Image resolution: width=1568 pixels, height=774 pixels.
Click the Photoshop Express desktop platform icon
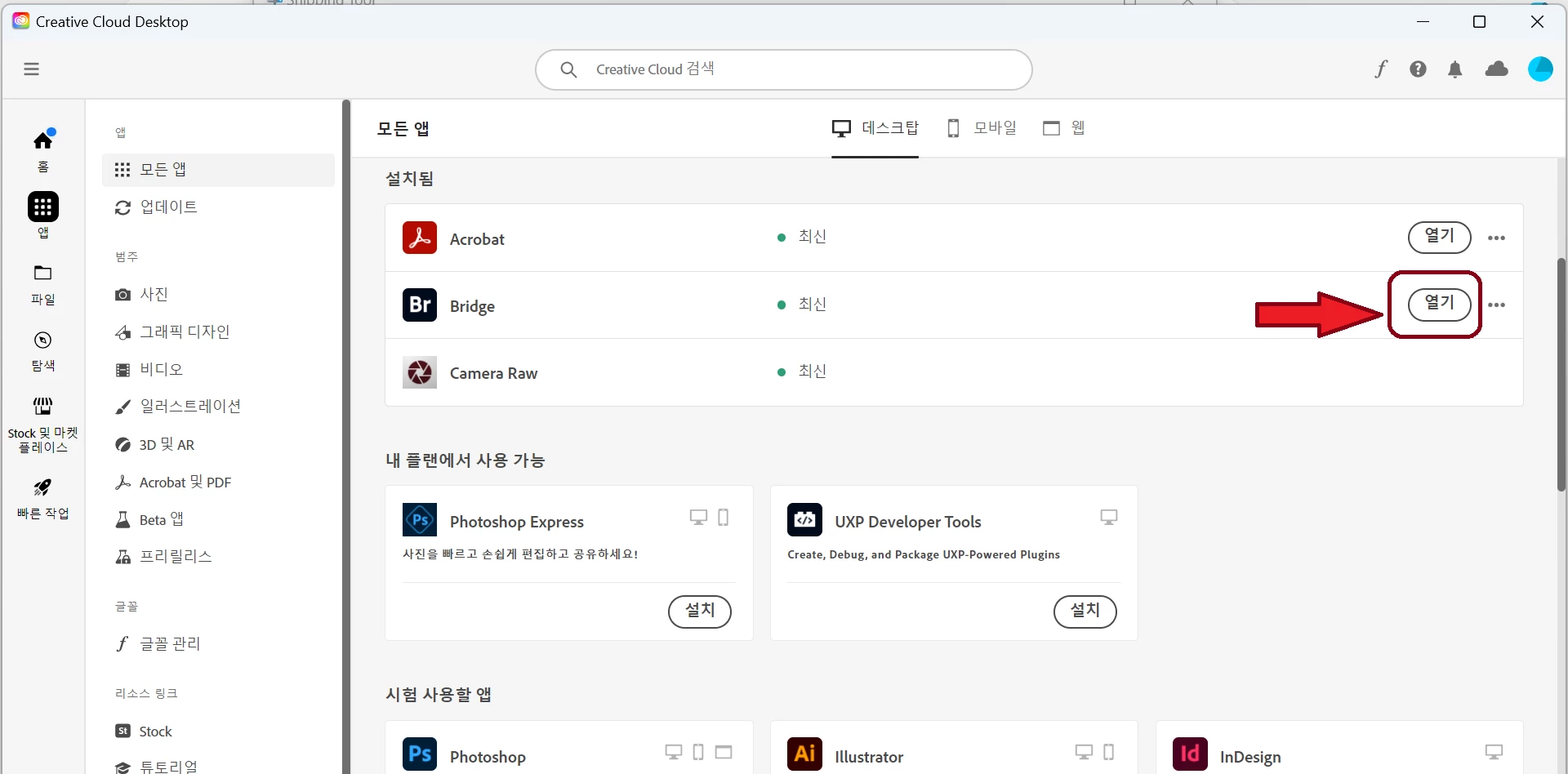[698, 518]
